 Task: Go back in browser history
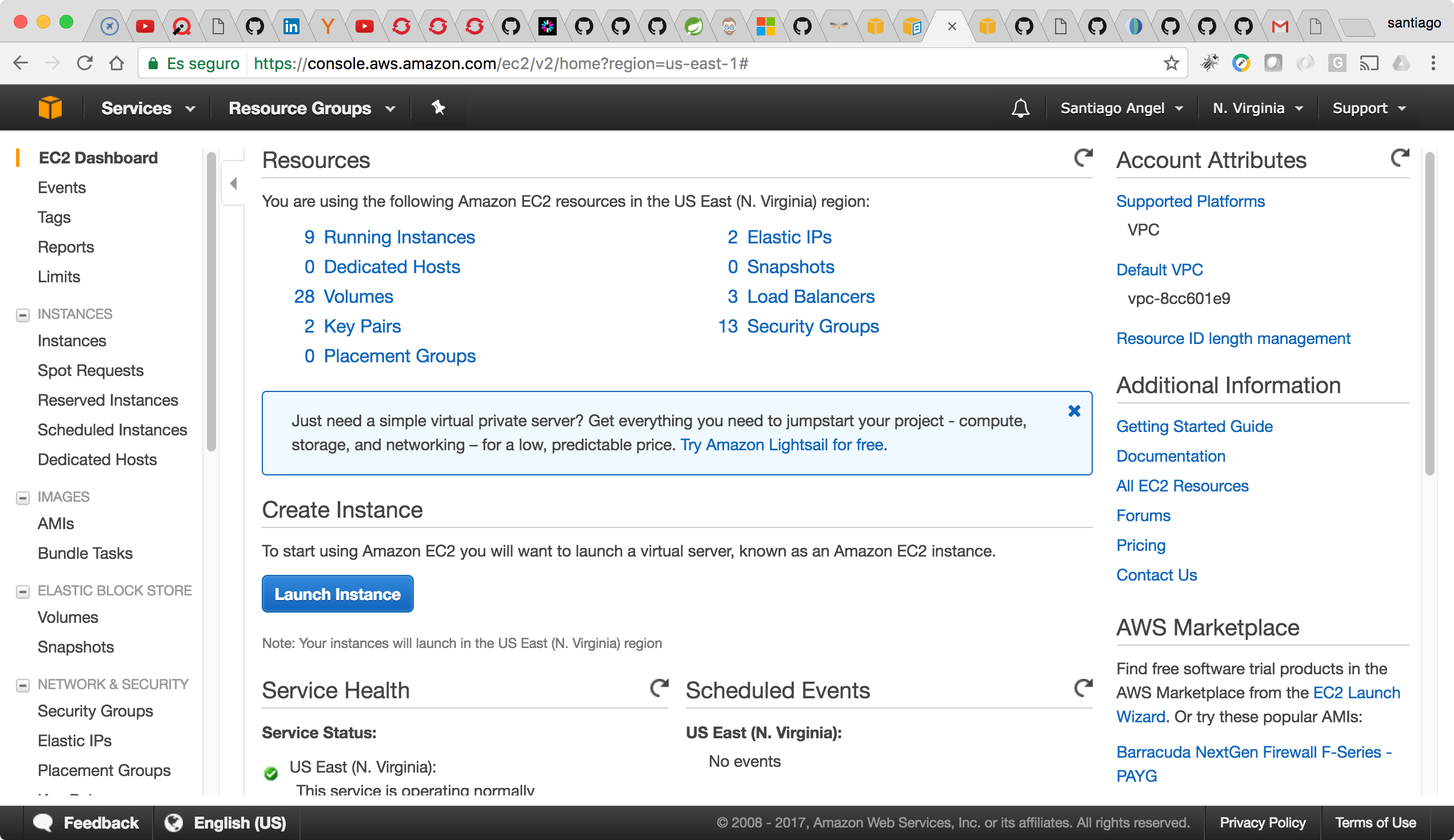pyautogui.click(x=21, y=63)
